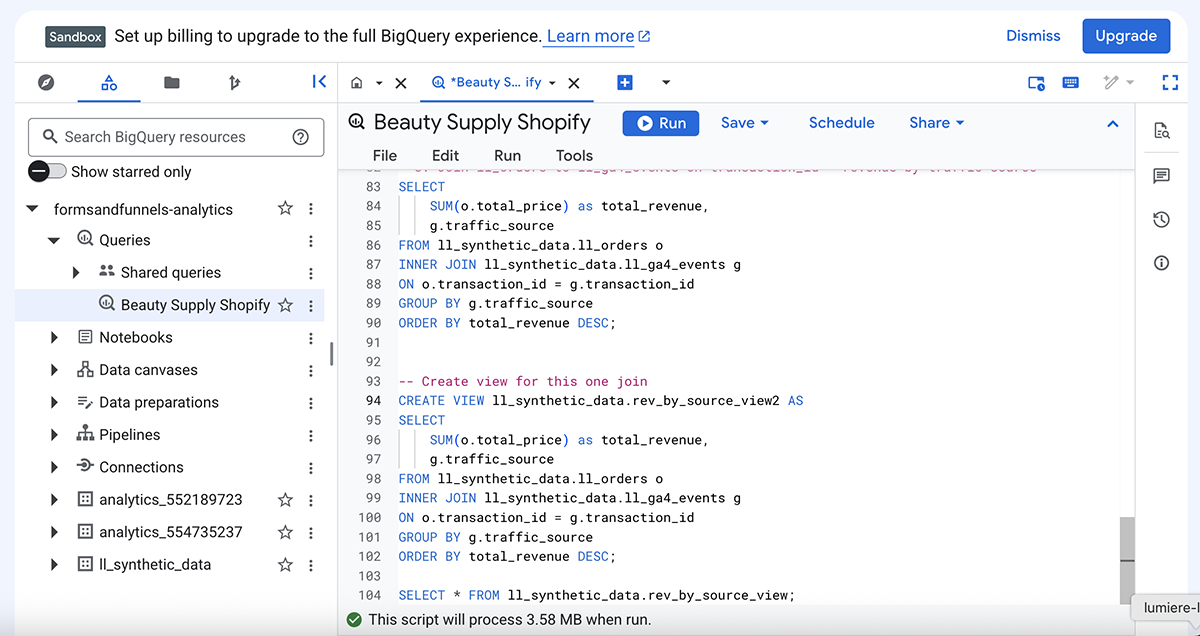Open the Save dropdown
1200x636 pixels.
coord(745,122)
